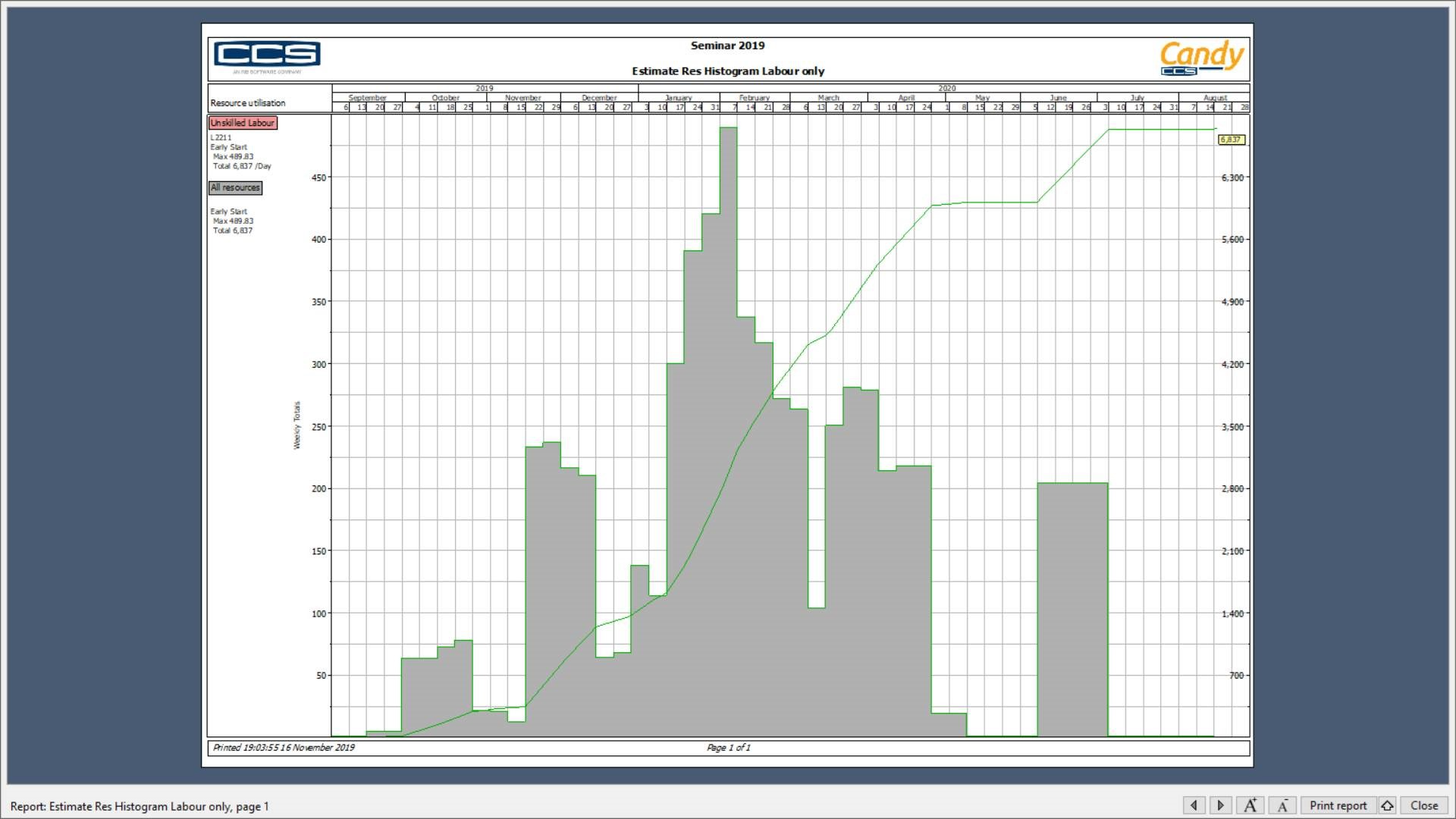Click the CCS logo in report header

coord(267,55)
